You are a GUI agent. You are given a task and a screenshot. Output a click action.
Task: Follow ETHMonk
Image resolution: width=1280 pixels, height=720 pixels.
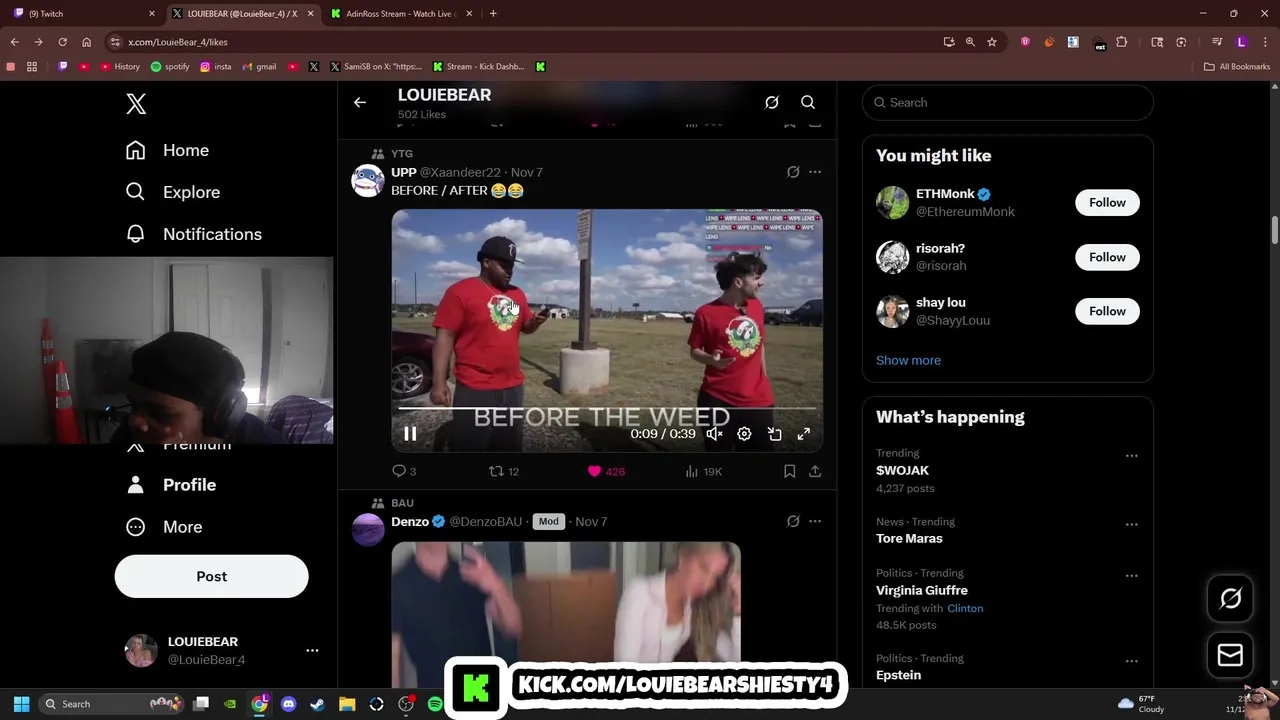pos(1107,203)
